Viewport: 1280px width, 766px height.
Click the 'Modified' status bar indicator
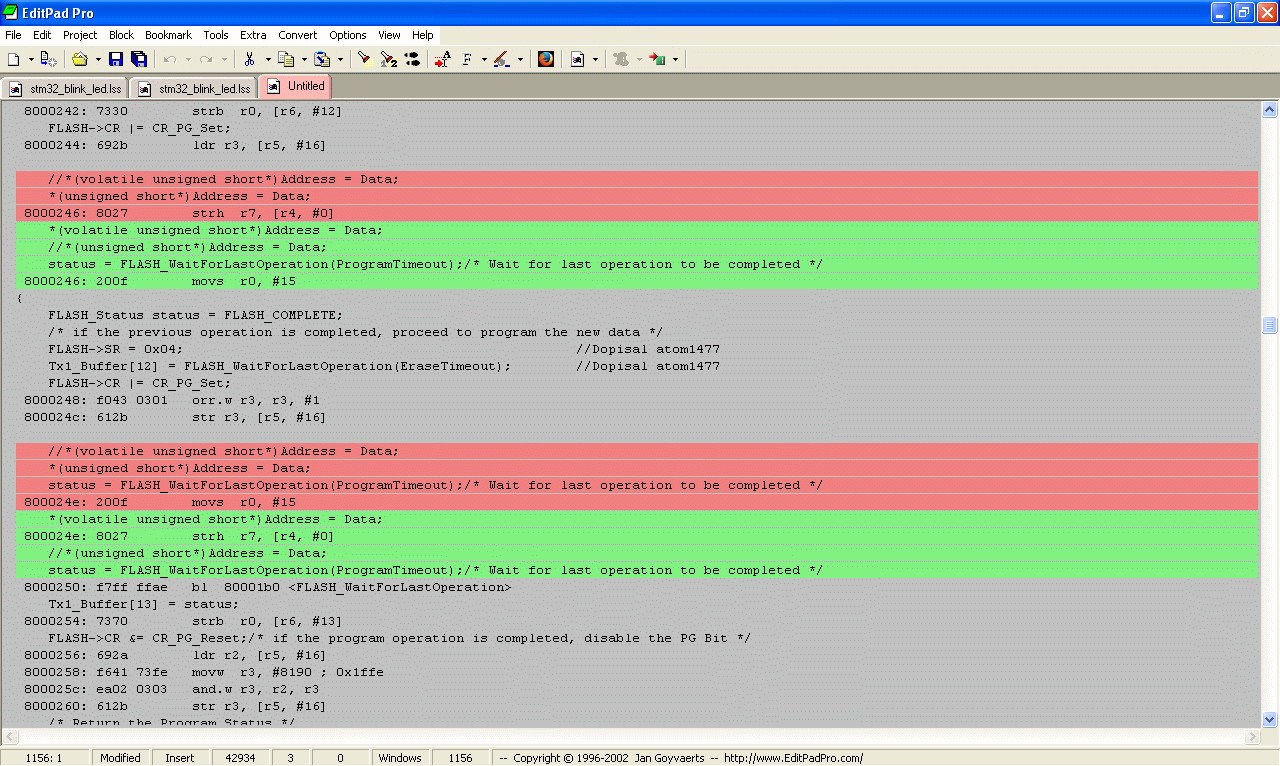pos(121,758)
